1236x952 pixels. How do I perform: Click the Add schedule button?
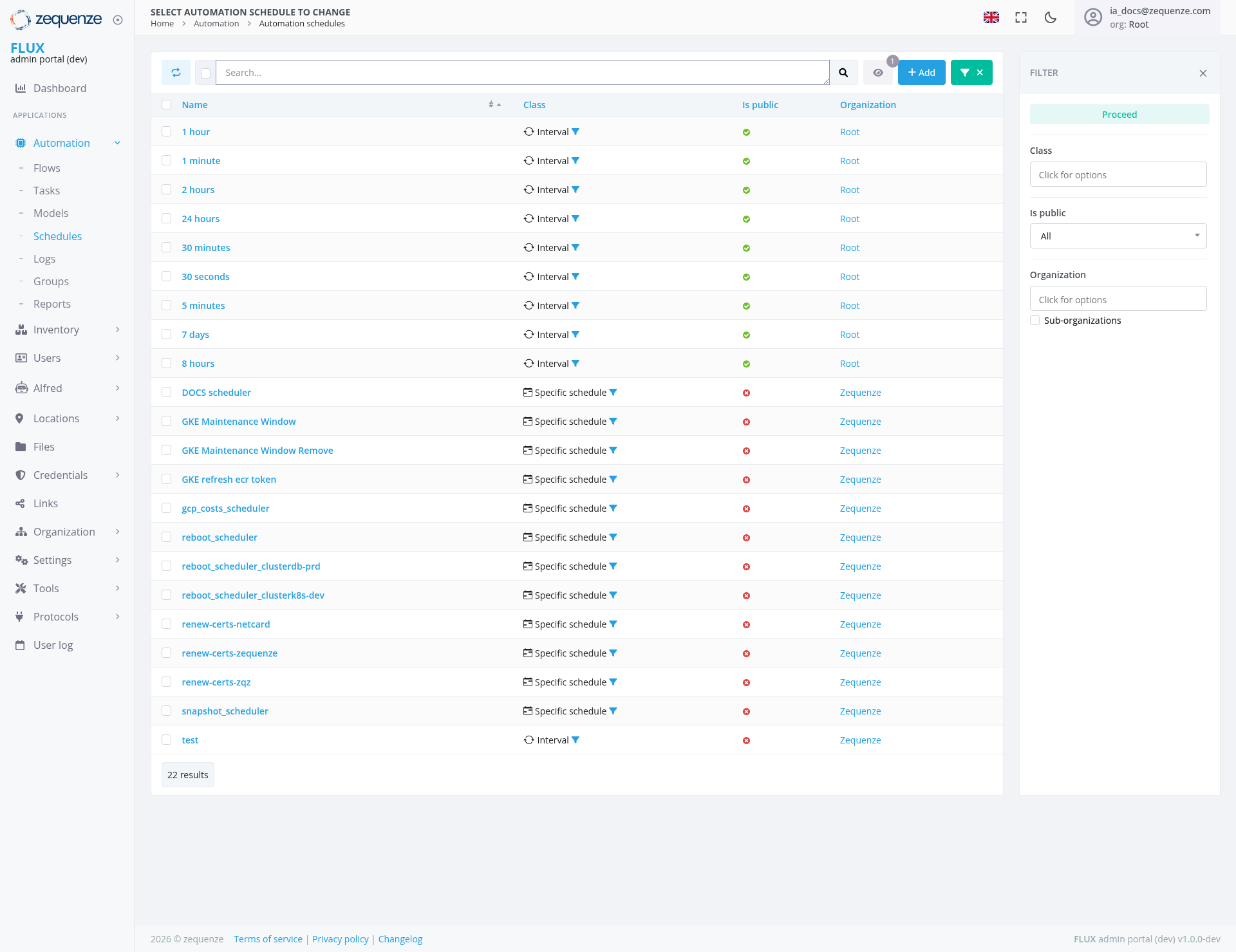[921, 73]
